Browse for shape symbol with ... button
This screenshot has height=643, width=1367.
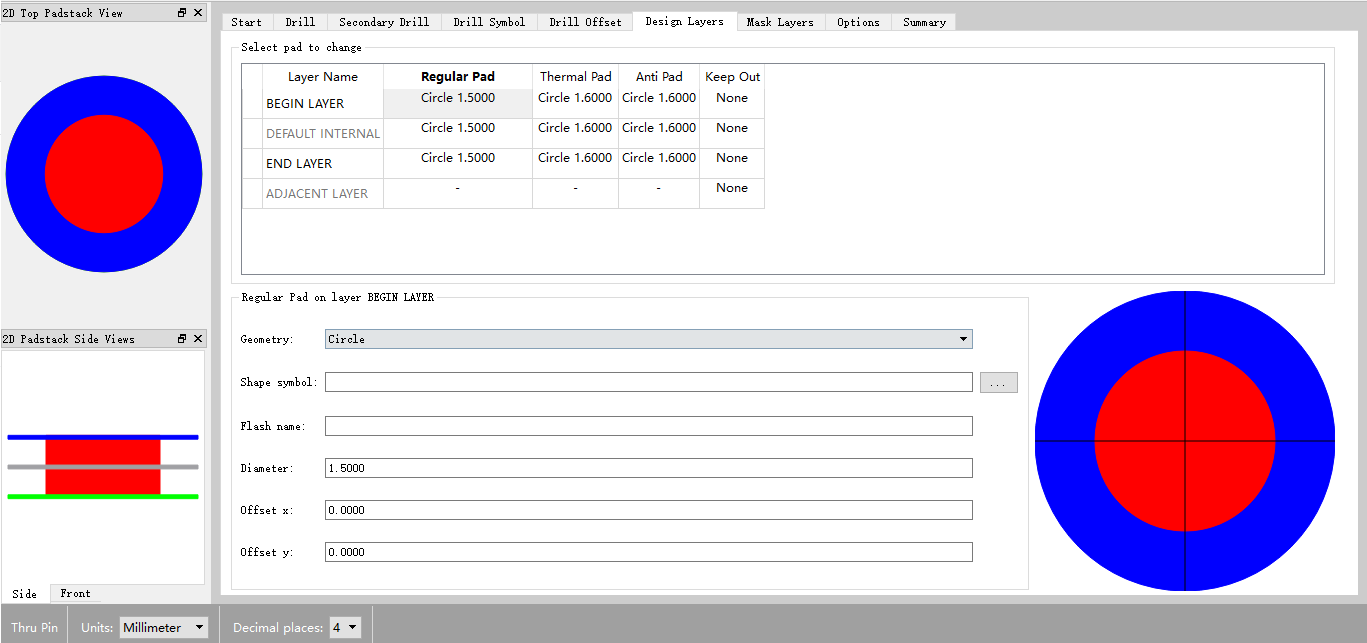(x=998, y=382)
